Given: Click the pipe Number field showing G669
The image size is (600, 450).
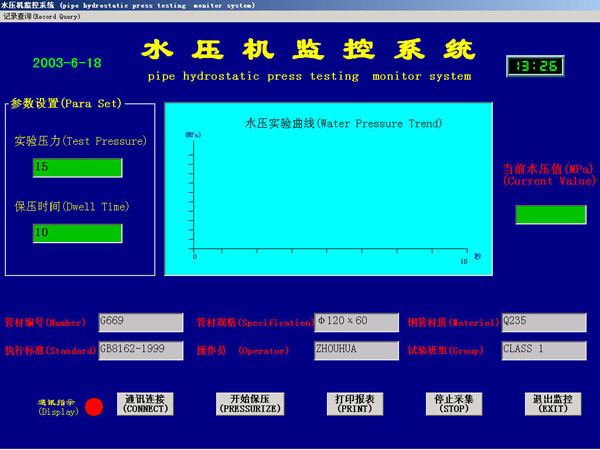Looking at the screenshot, I should pyautogui.click(x=140, y=322).
